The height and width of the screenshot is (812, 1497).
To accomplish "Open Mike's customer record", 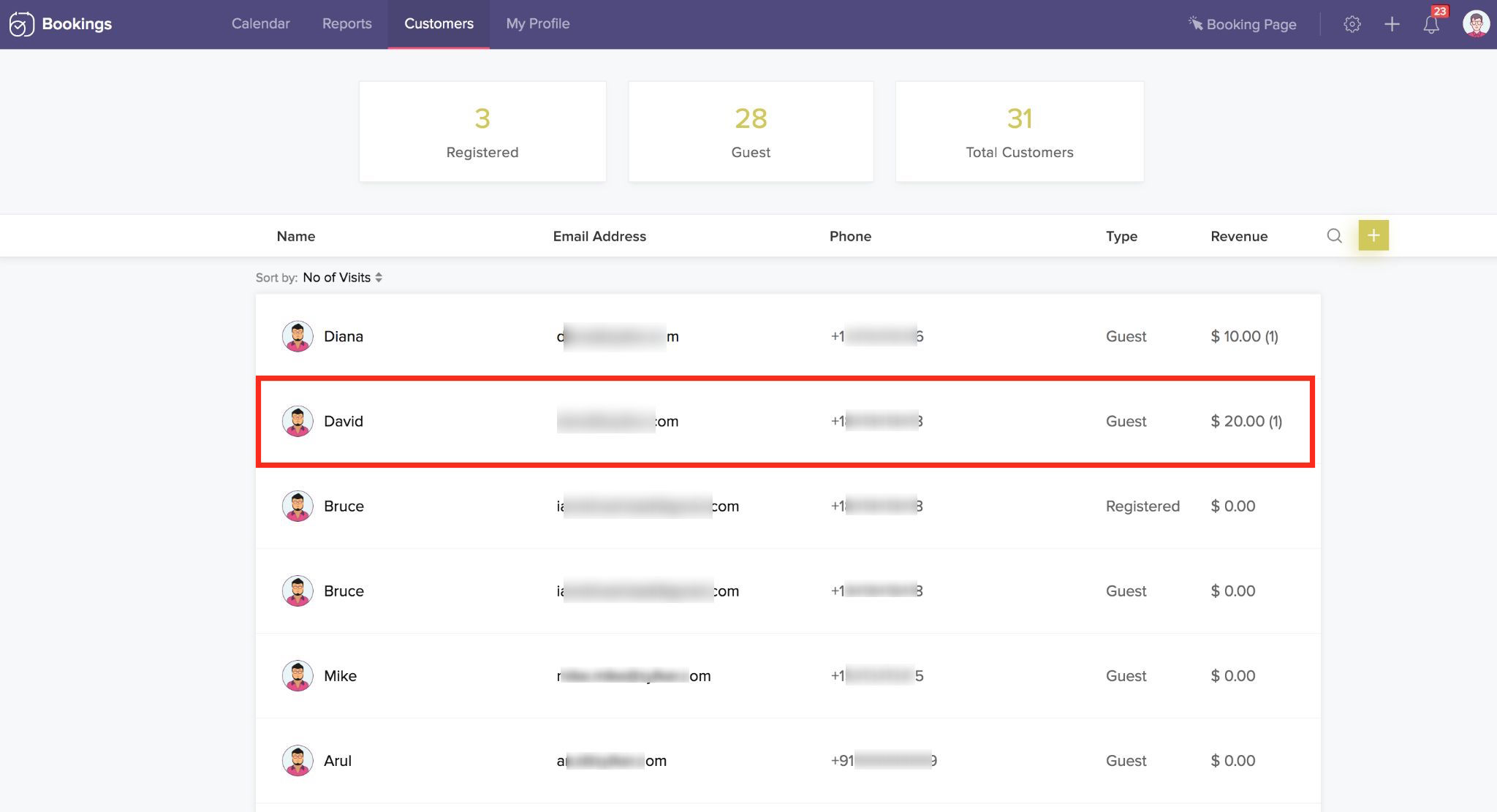I will (x=340, y=675).
